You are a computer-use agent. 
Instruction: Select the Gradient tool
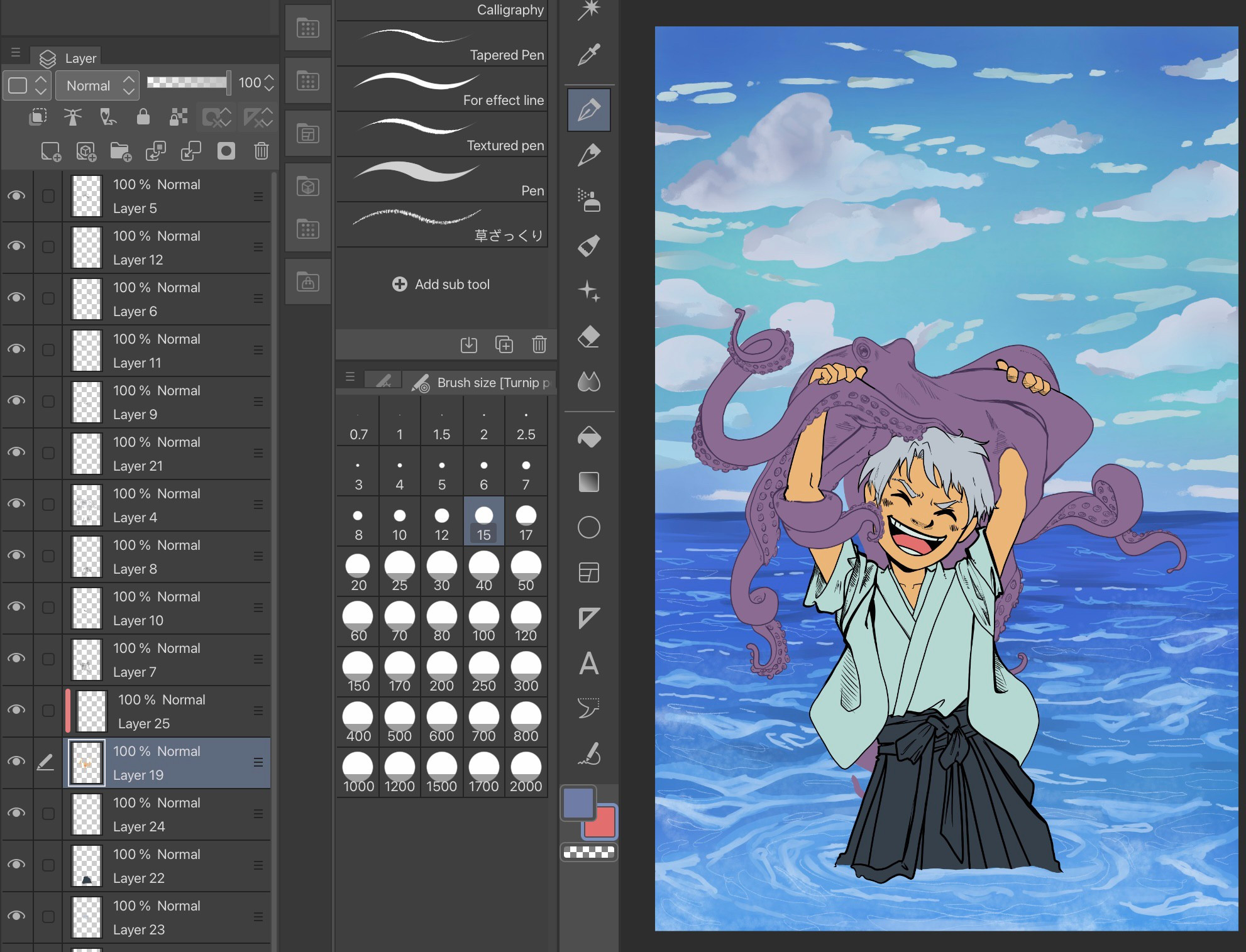589,482
